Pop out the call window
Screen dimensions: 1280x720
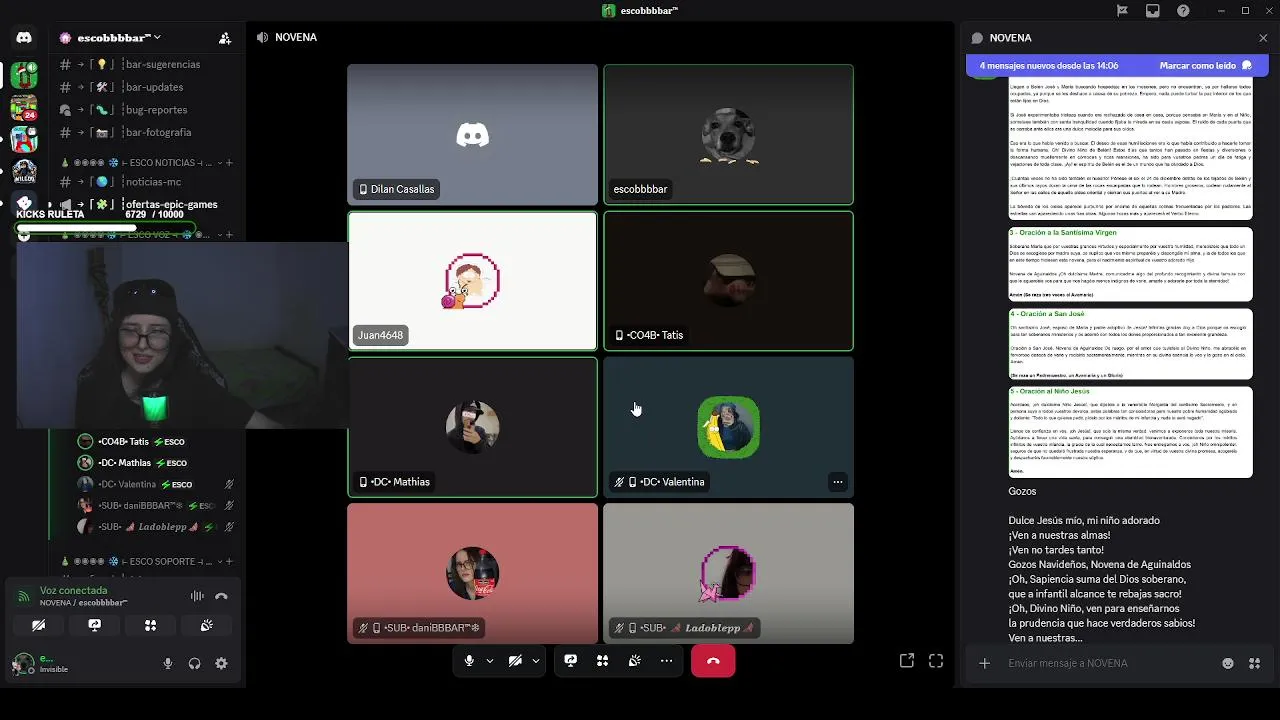coord(907,661)
